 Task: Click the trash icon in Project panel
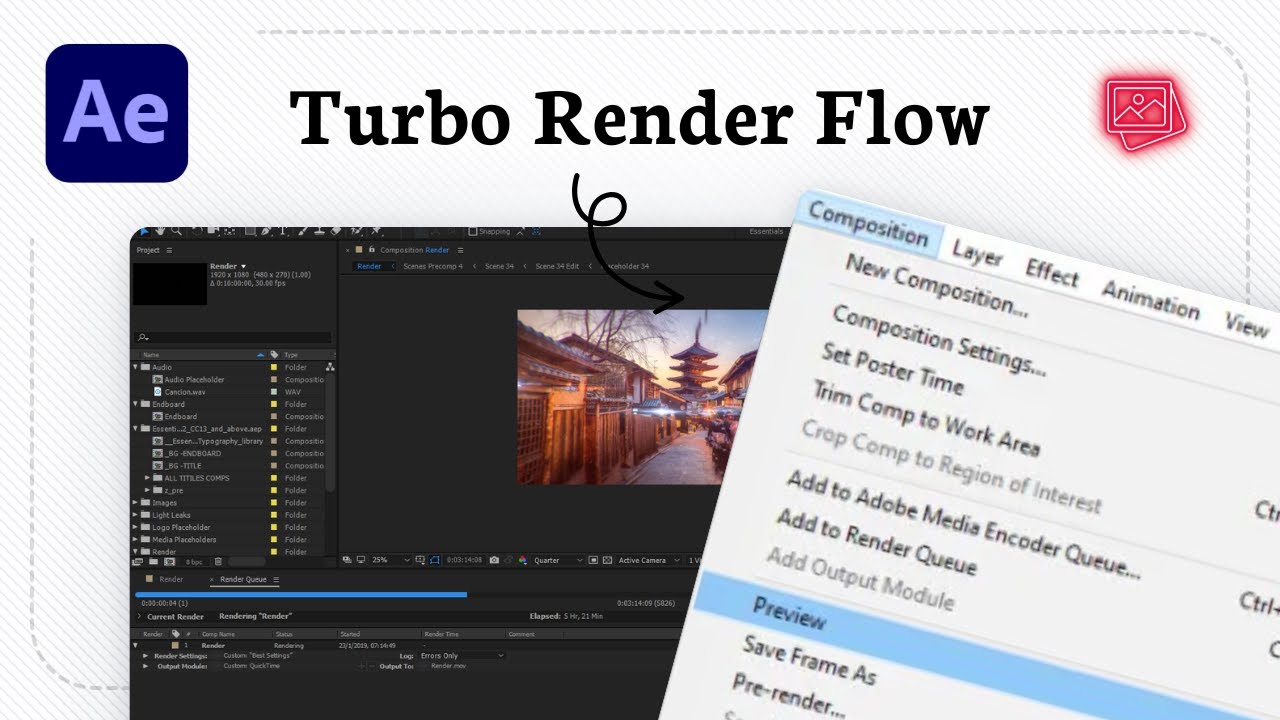click(219, 561)
